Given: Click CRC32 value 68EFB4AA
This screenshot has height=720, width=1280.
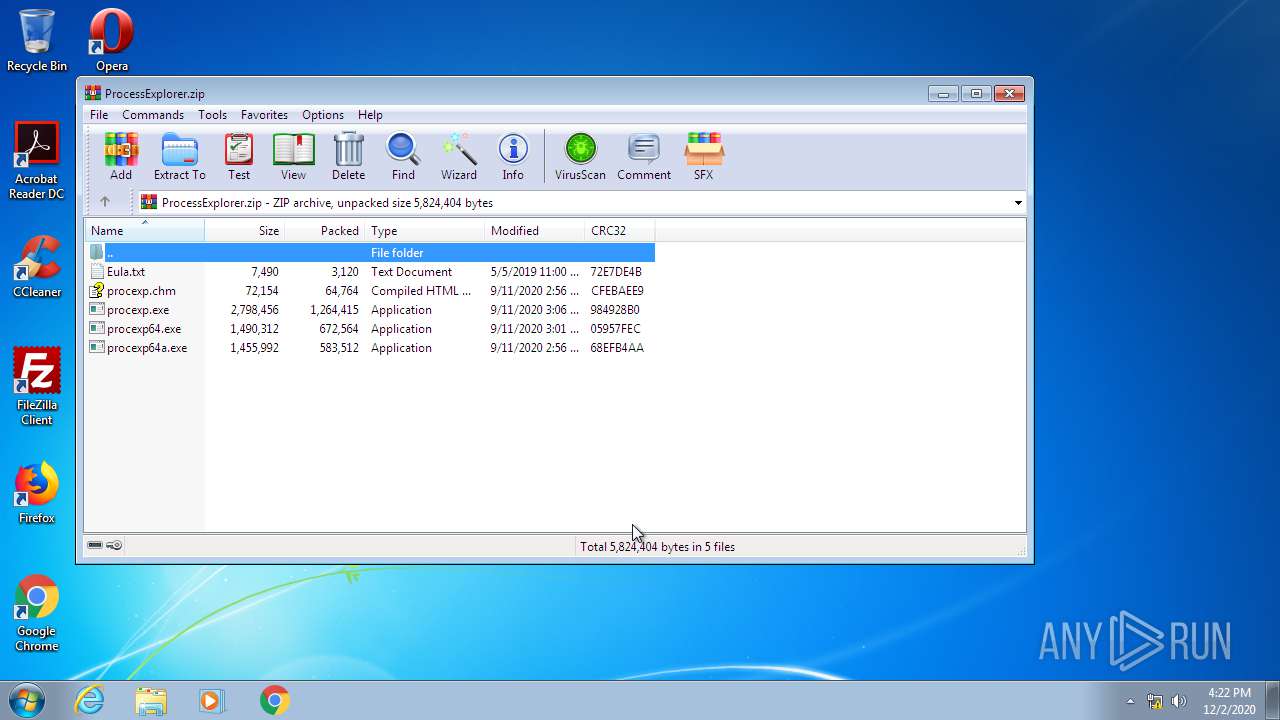Looking at the screenshot, I should pyautogui.click(x=617, y=348).
